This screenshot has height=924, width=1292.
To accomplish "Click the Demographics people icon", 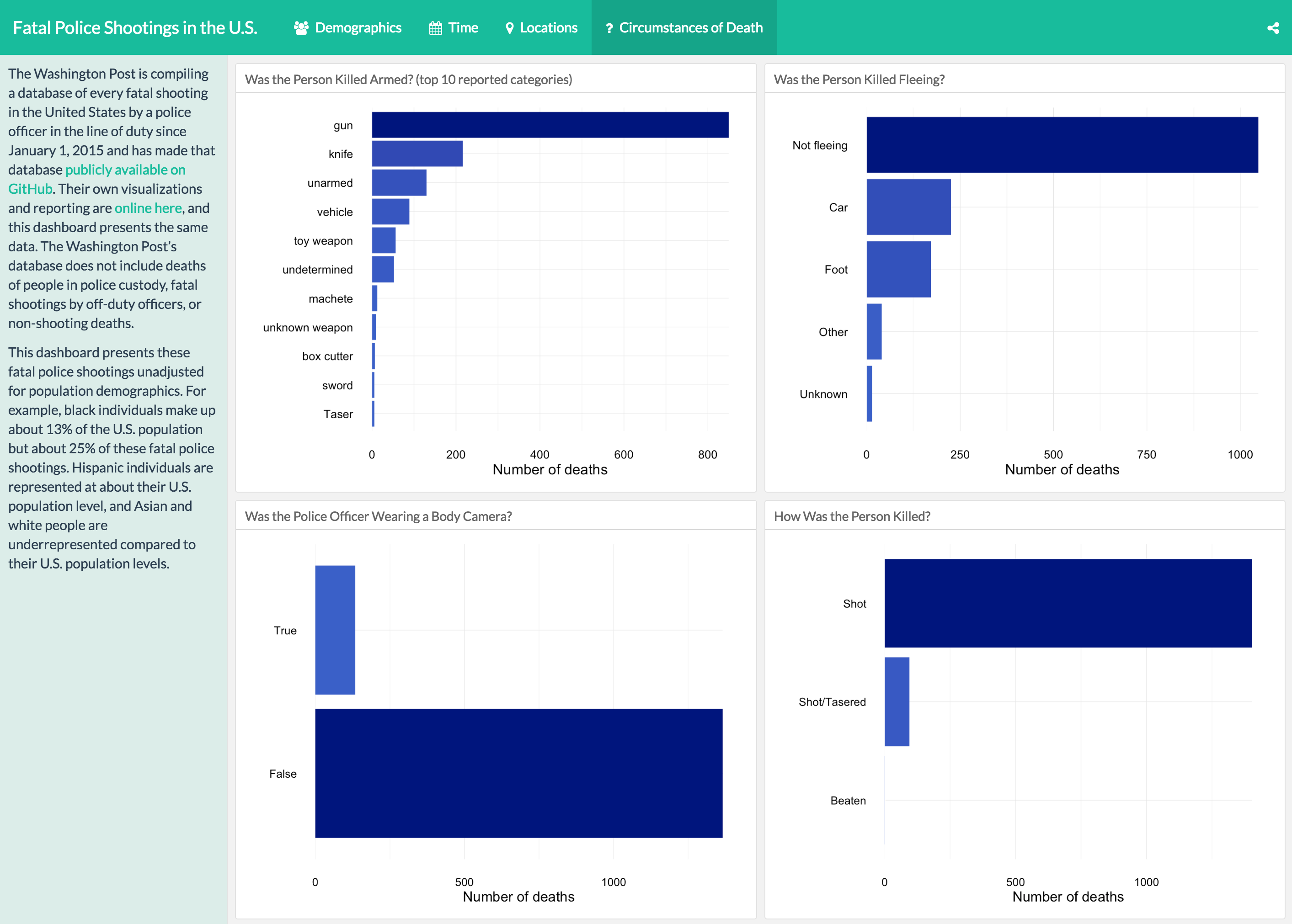I will click(301, 28).
